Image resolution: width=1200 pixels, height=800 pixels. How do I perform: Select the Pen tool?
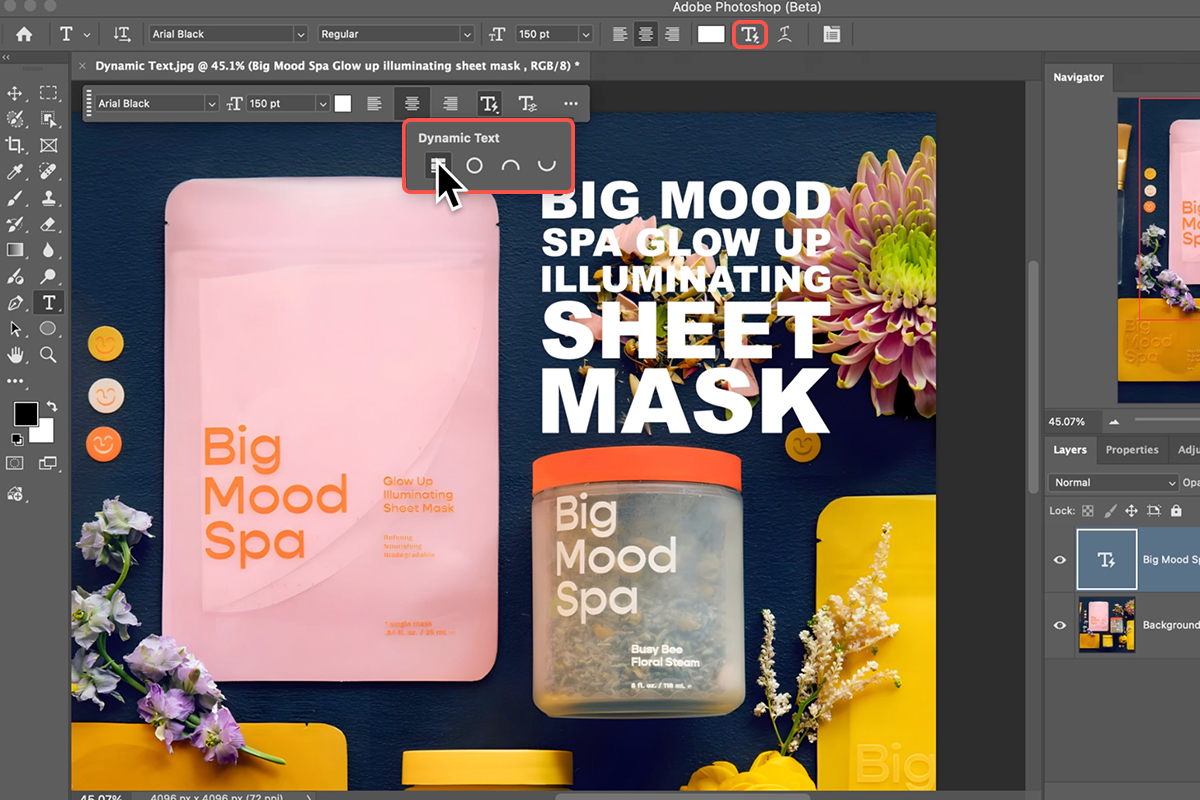pyautogui.click(x=15, y=302)
